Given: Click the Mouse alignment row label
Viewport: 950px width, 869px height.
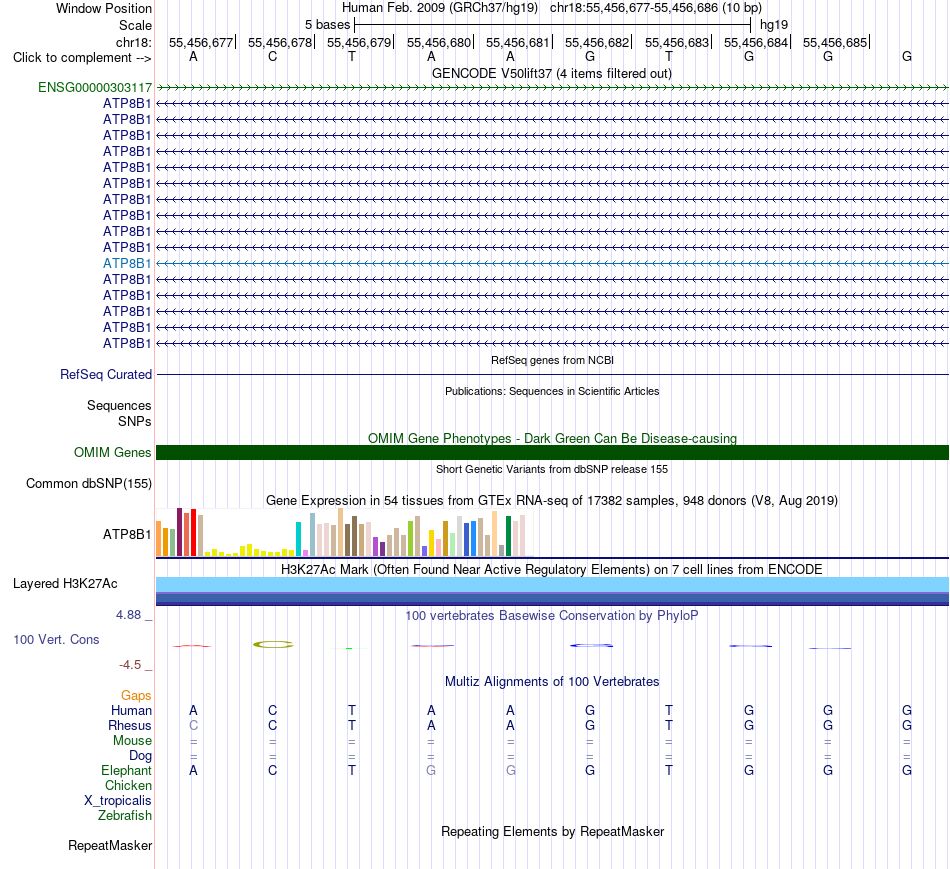Looking at the screenshot, I should (132, 741).
